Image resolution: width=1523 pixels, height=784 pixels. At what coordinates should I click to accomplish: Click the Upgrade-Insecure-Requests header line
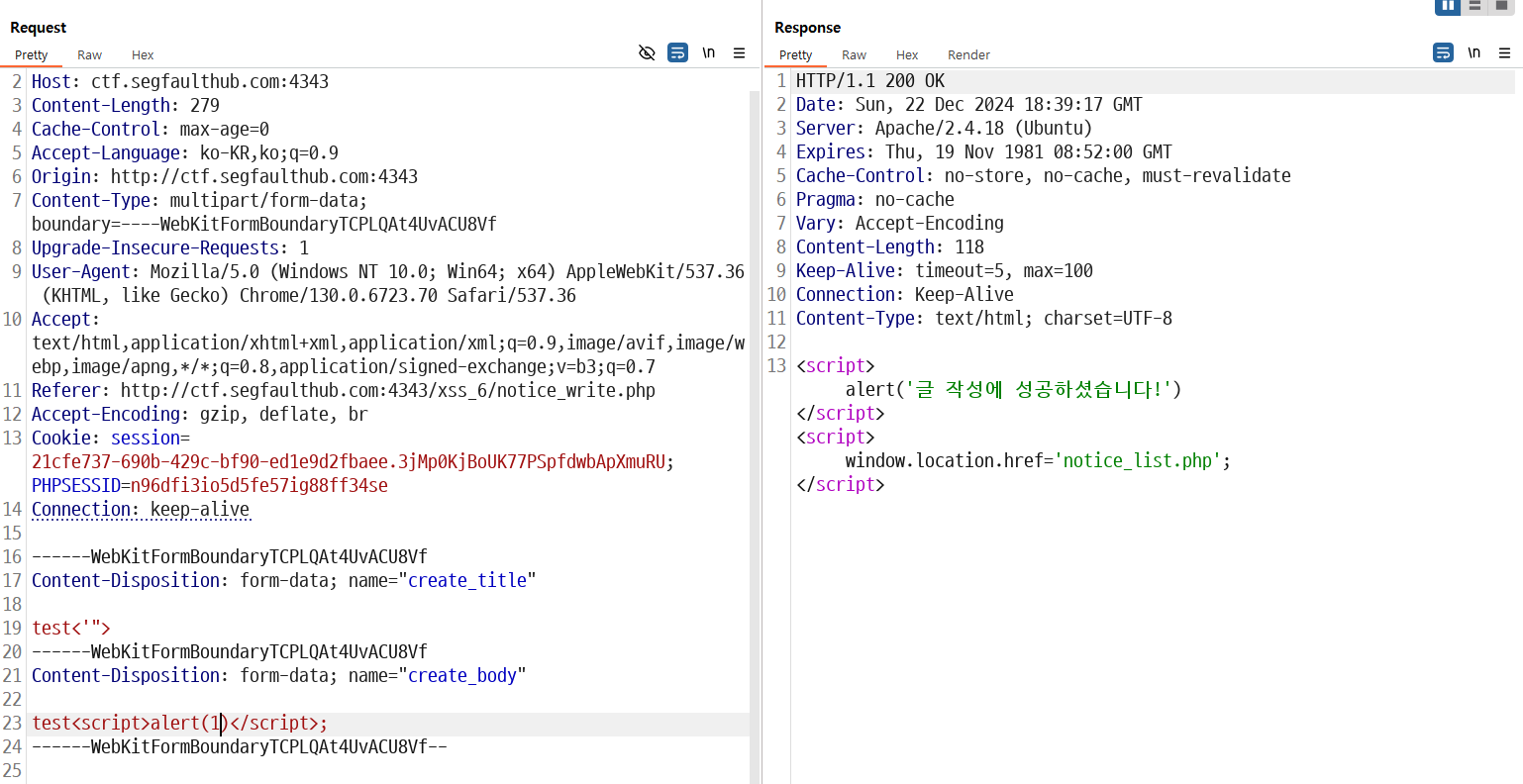[x=170, y=248]
